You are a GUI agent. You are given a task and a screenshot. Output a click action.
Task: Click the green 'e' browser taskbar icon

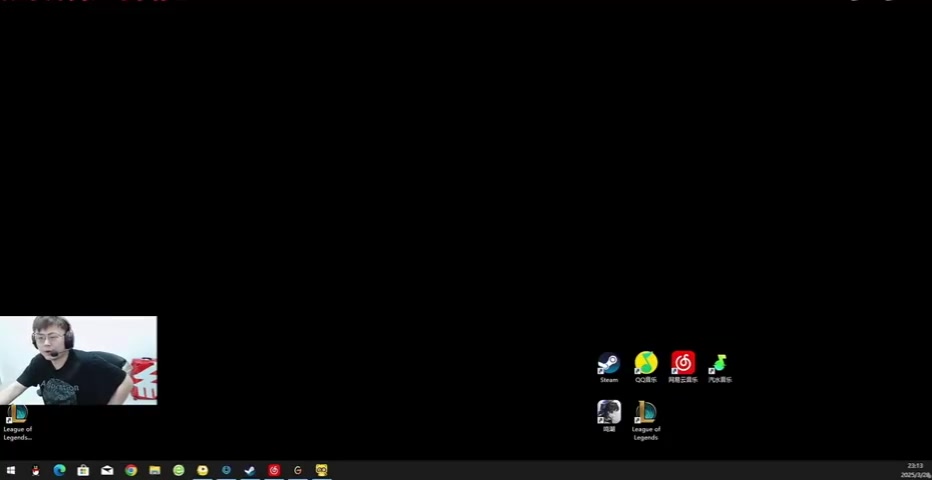coord(179,470)
